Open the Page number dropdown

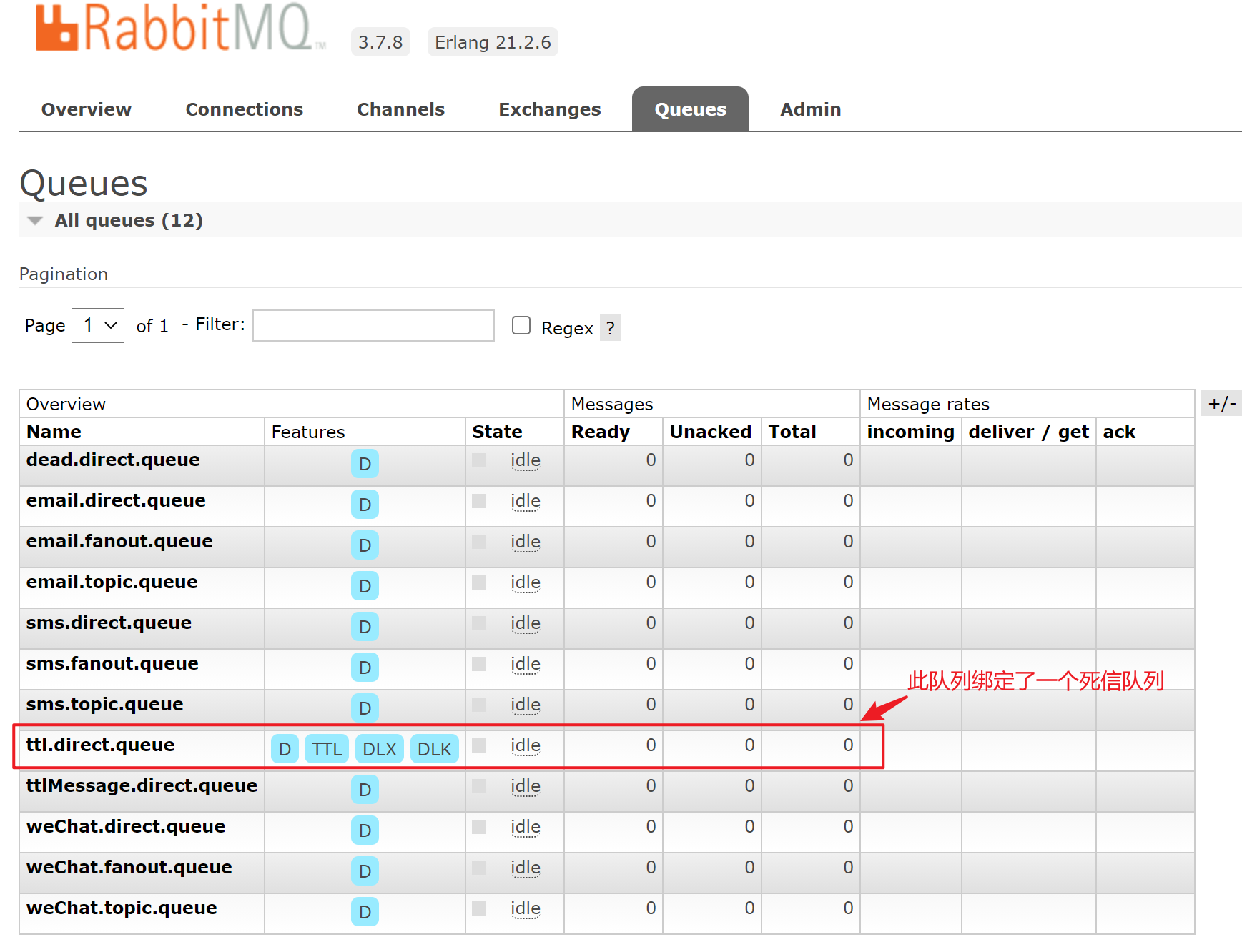98,326
